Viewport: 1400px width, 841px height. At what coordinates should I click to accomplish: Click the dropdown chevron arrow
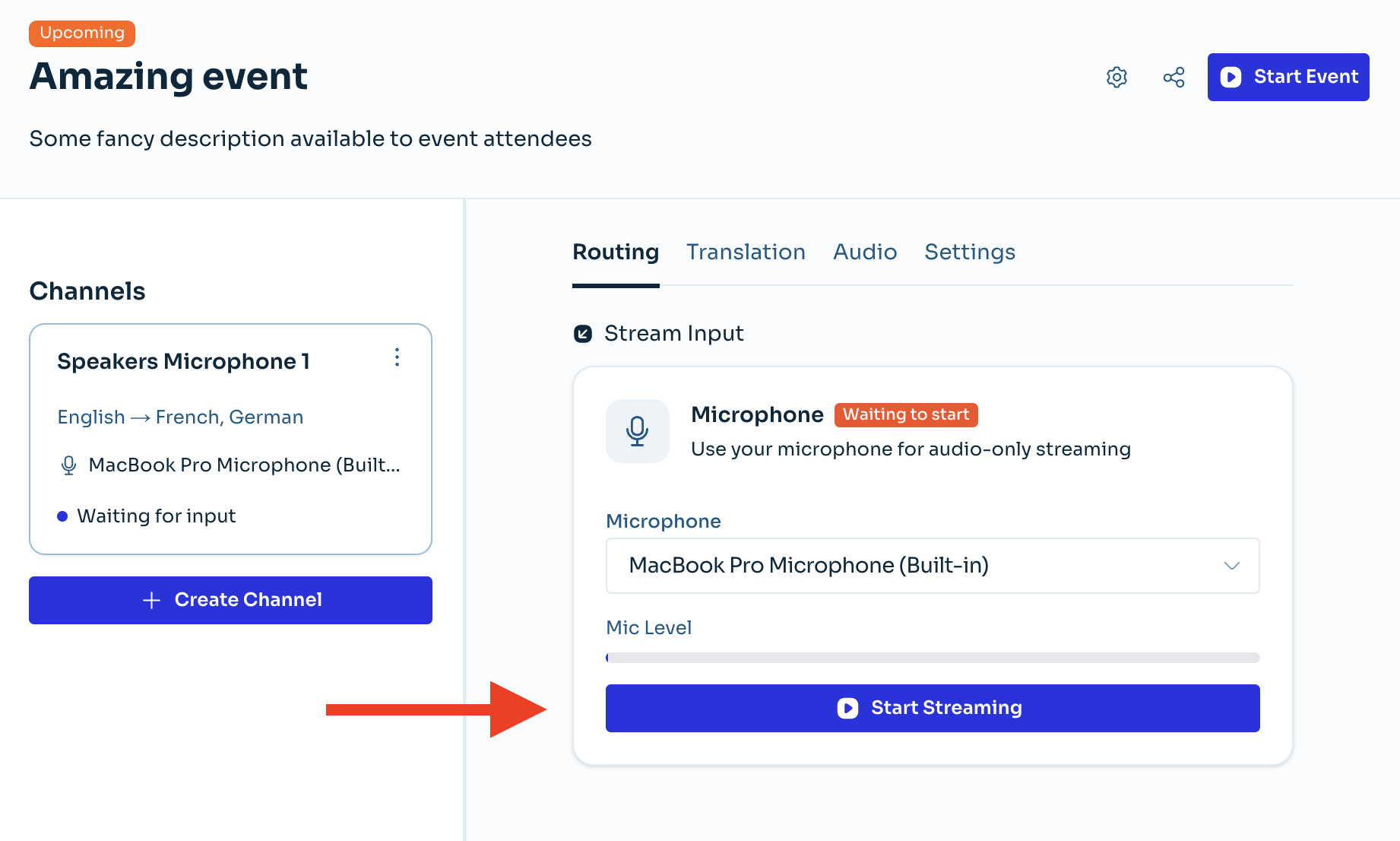[1231, 566]
